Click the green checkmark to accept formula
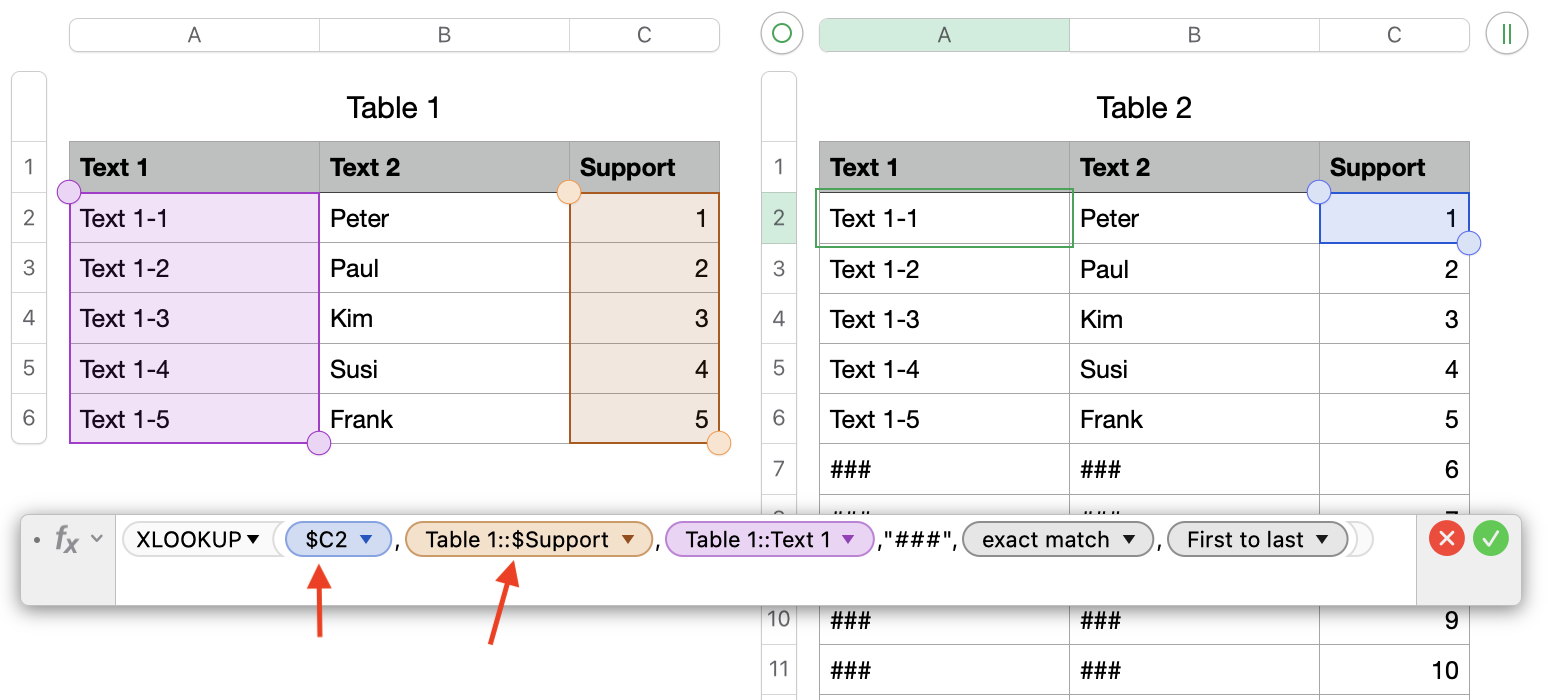 click(1490, 540)
